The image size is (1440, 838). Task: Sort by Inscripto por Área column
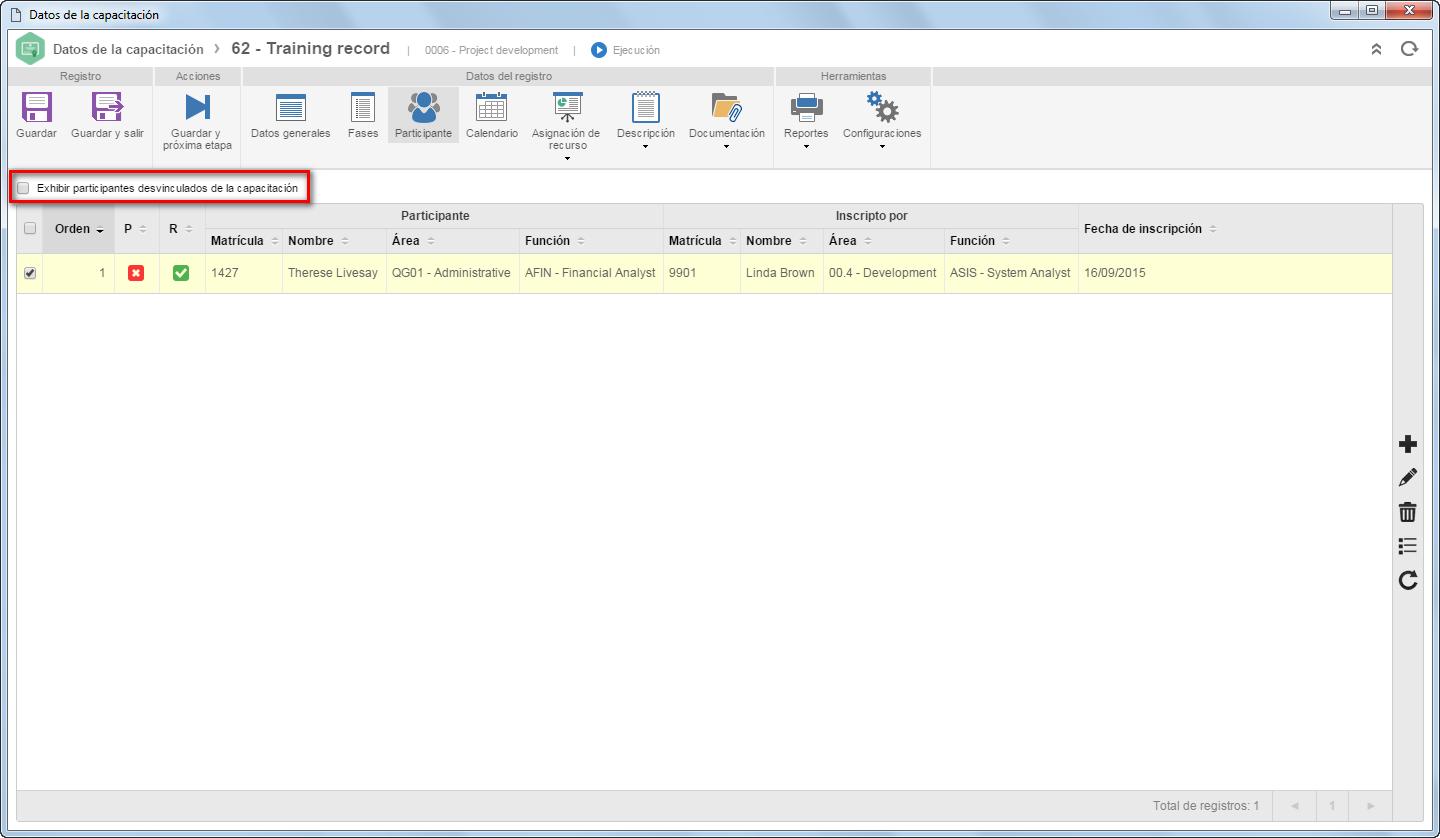click(x=884, y=241)
